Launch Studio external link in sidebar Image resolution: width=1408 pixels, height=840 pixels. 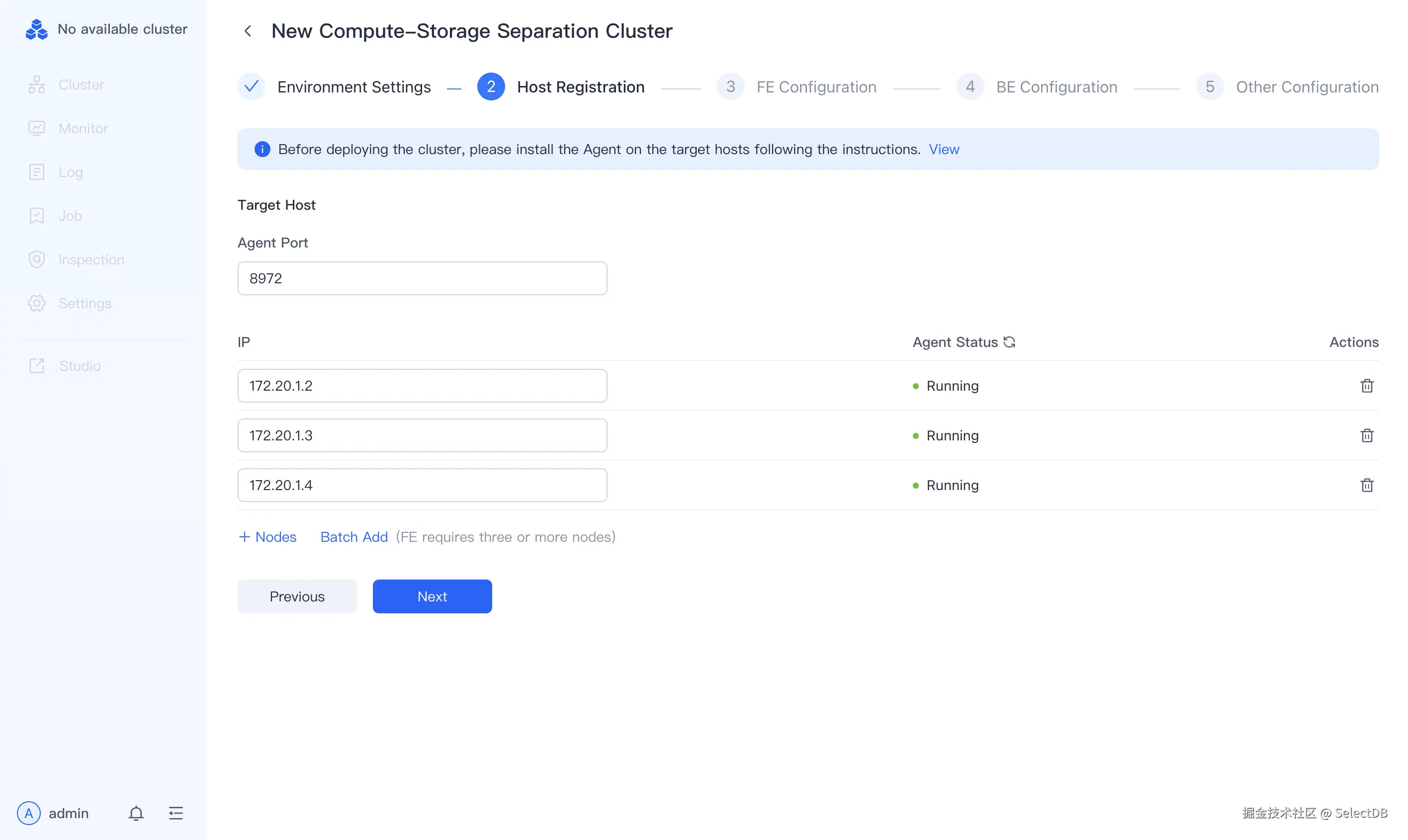(79, 366)
